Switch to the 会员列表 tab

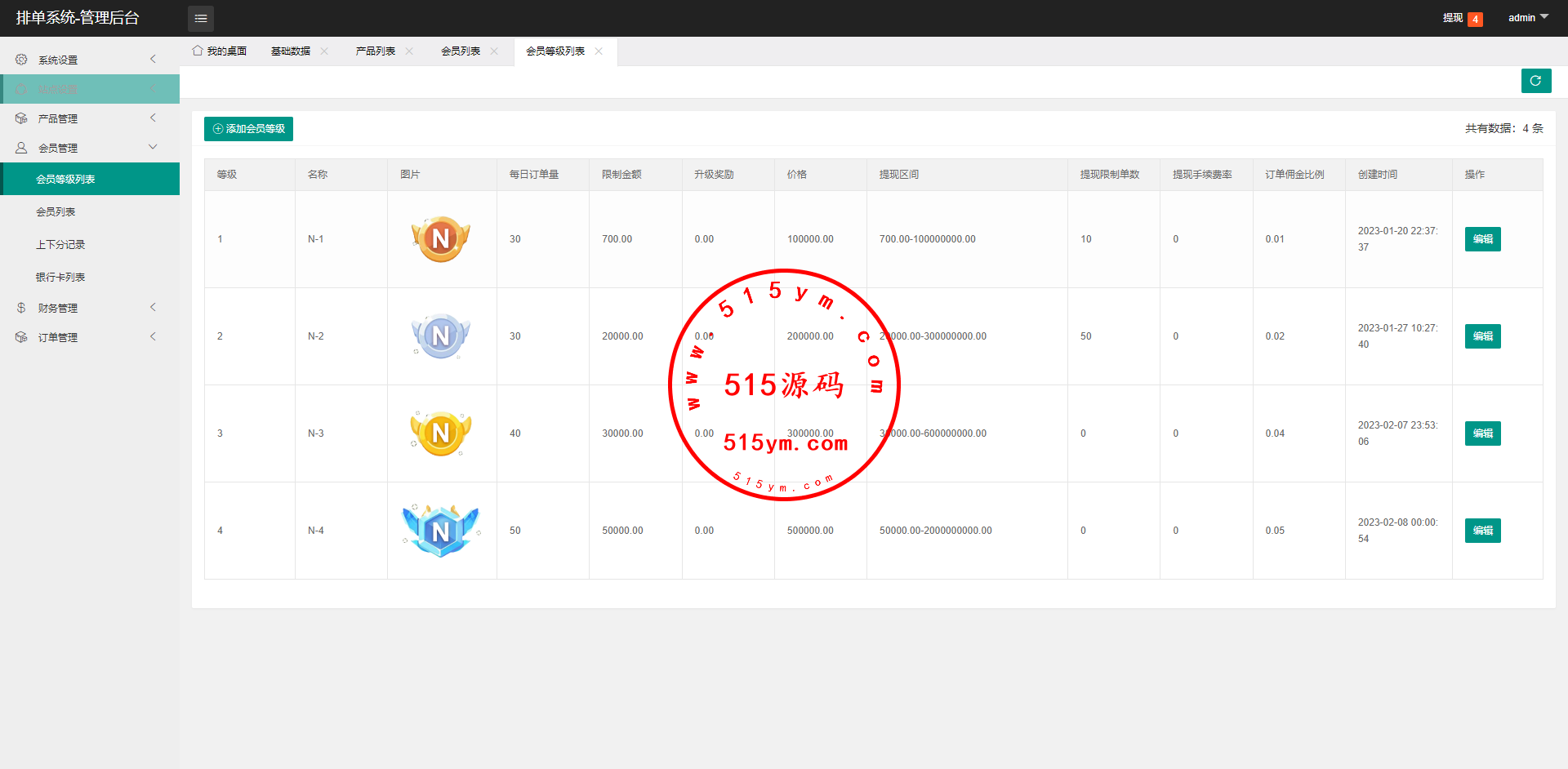coord(461,51)
